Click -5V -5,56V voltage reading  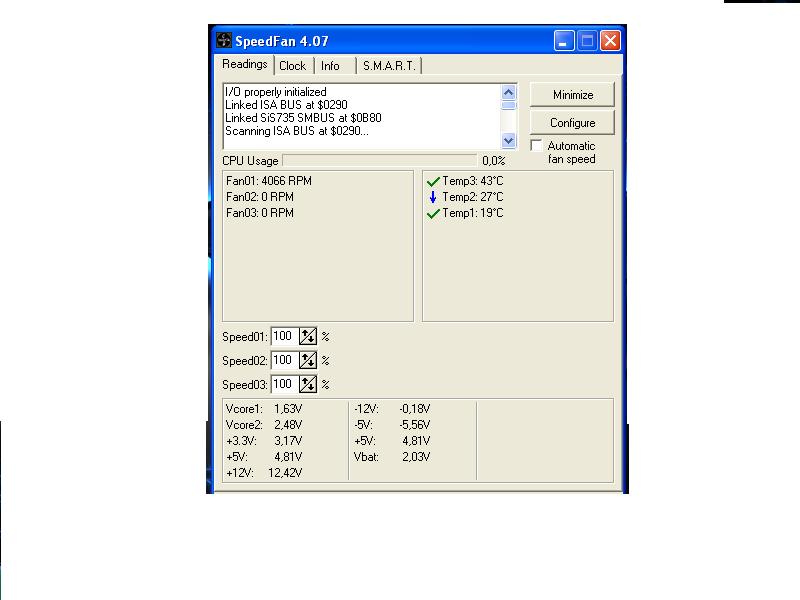392,424
